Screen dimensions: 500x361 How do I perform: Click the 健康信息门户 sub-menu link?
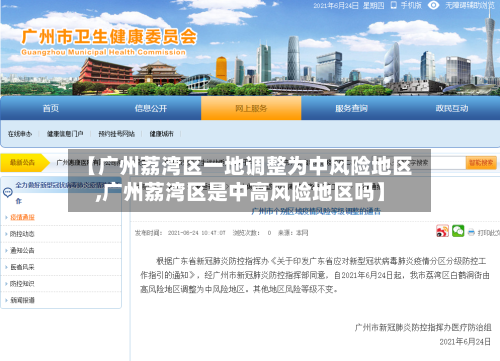click(65, 134)
